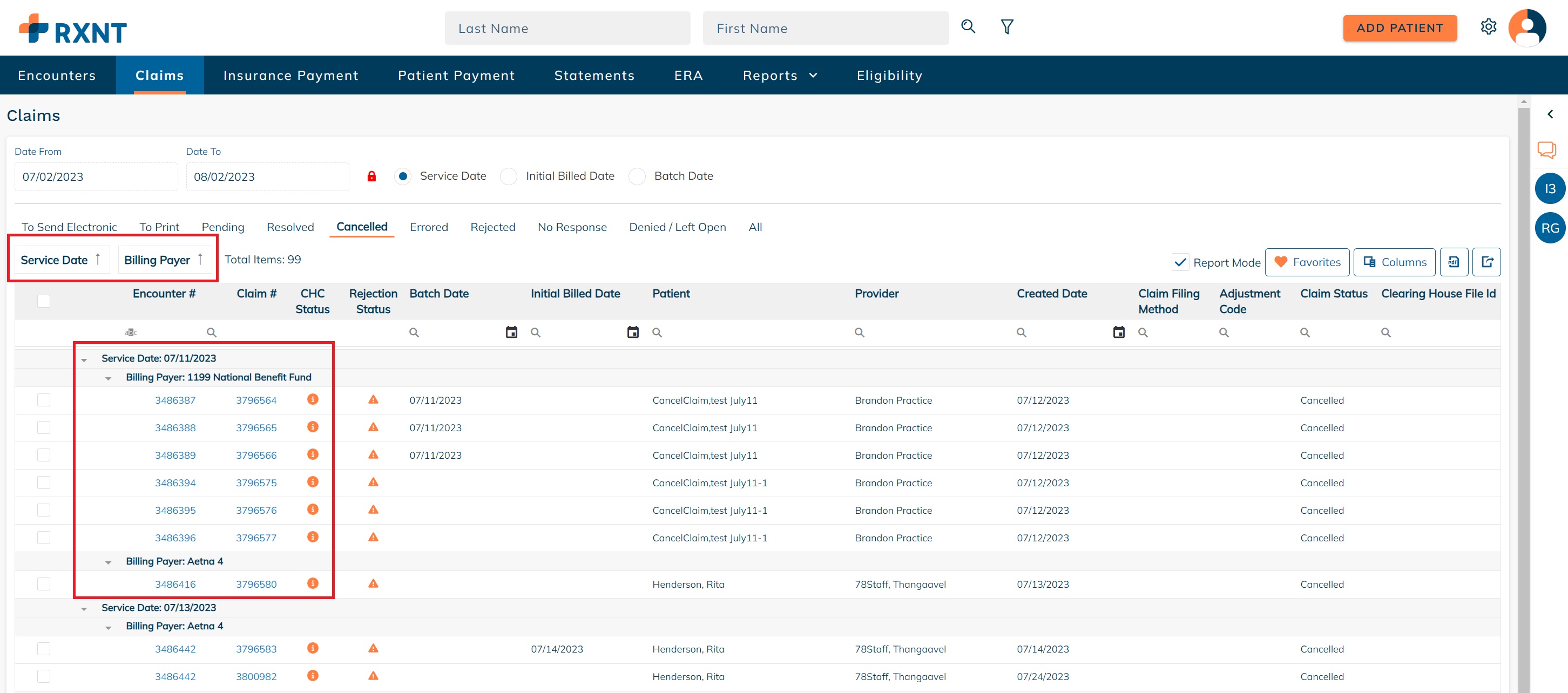Focus the First Name search field
Image resolution: width=1568 pixels, height=693 pixels.
pyautogui.click(x=826, y=28)
